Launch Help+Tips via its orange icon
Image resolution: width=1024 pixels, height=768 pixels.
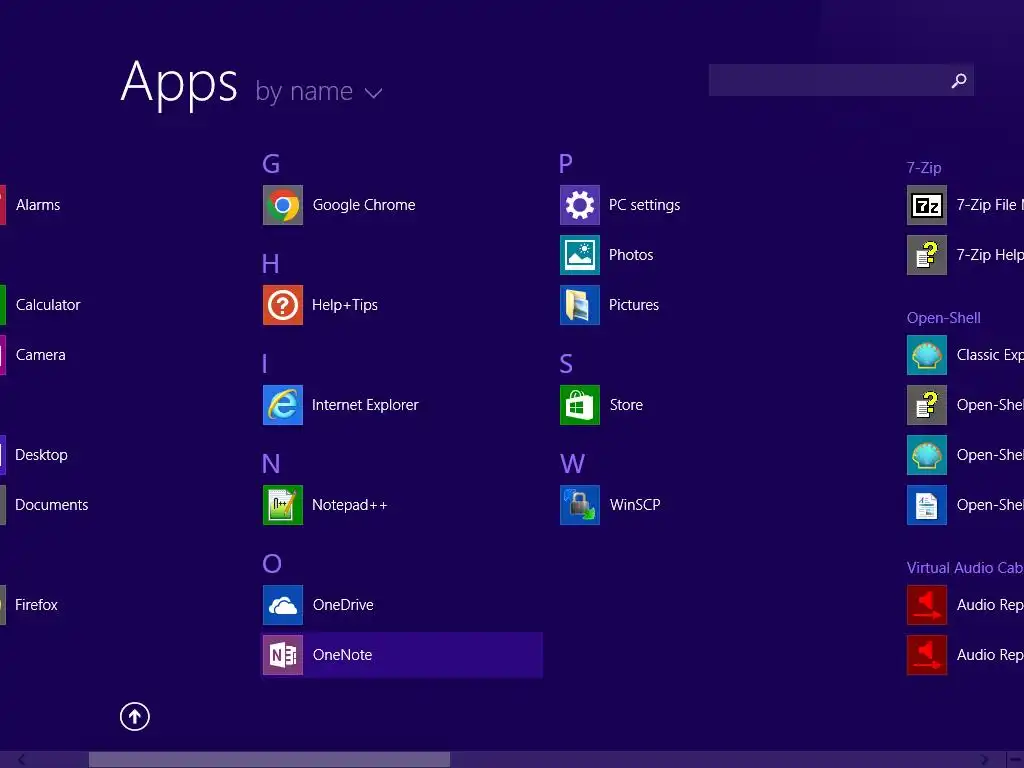click(x=283, y=305)
